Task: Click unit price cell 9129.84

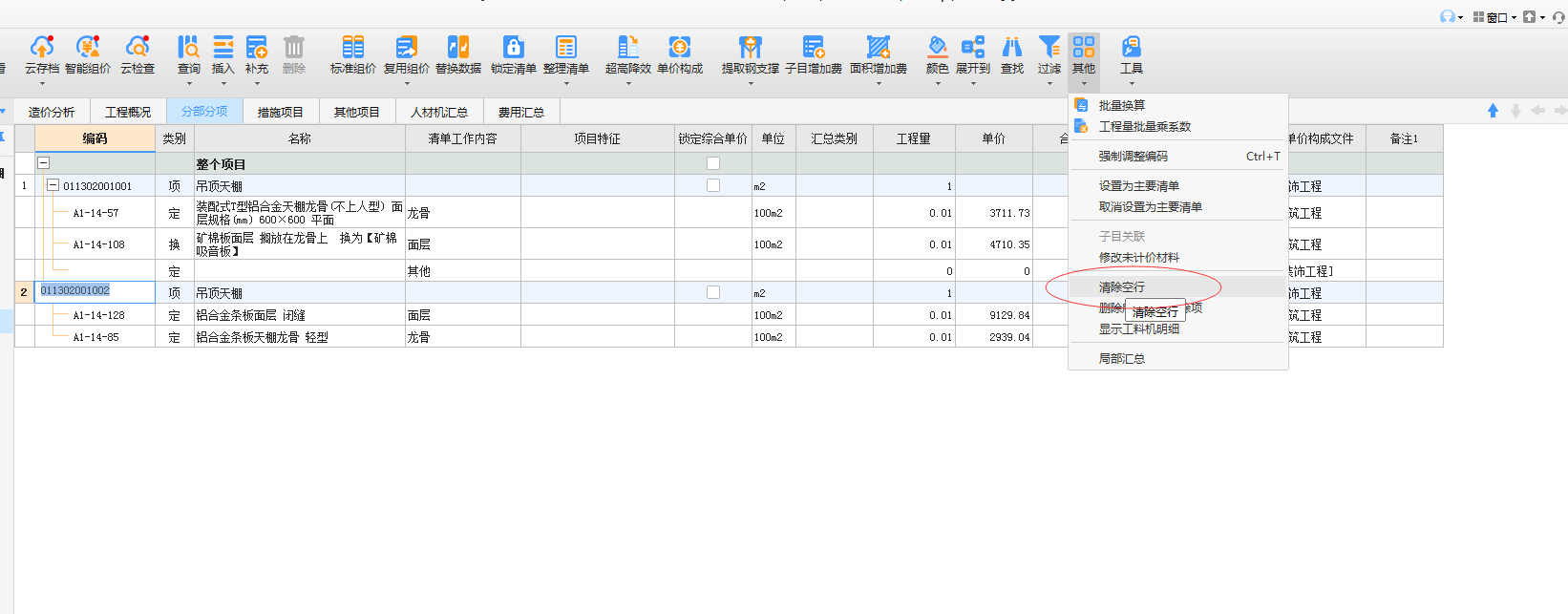Action: click(x=994, y=314)
